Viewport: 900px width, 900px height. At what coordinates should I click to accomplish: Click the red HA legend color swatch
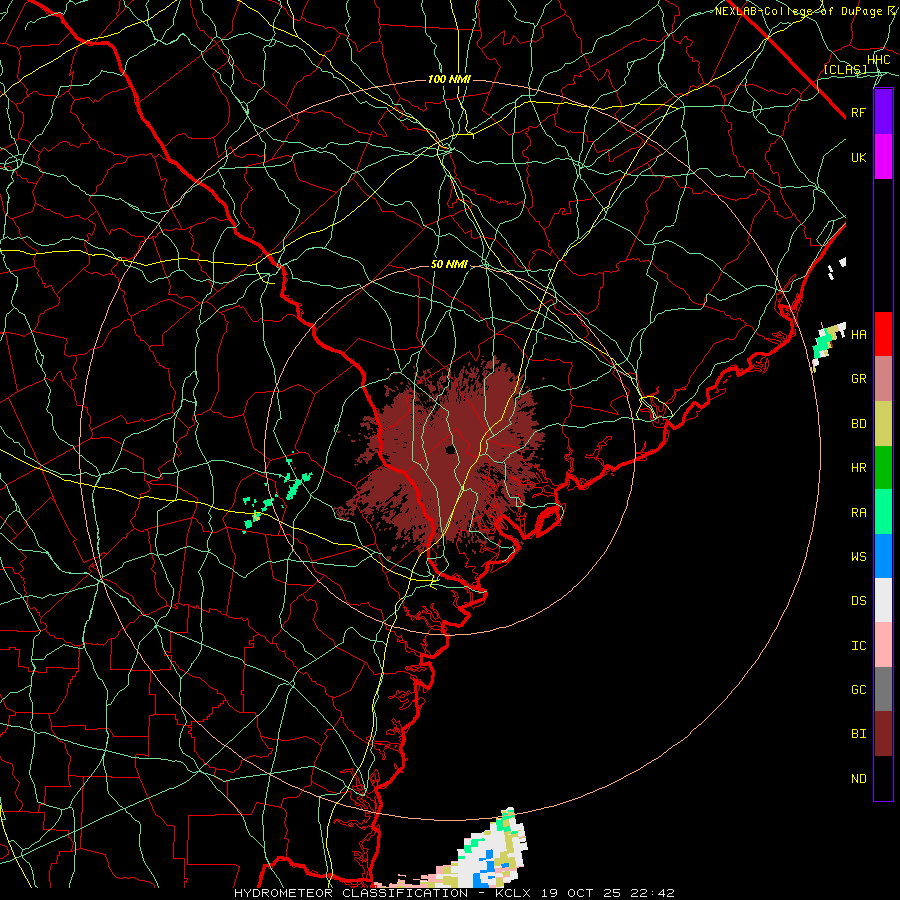[883, 334]
